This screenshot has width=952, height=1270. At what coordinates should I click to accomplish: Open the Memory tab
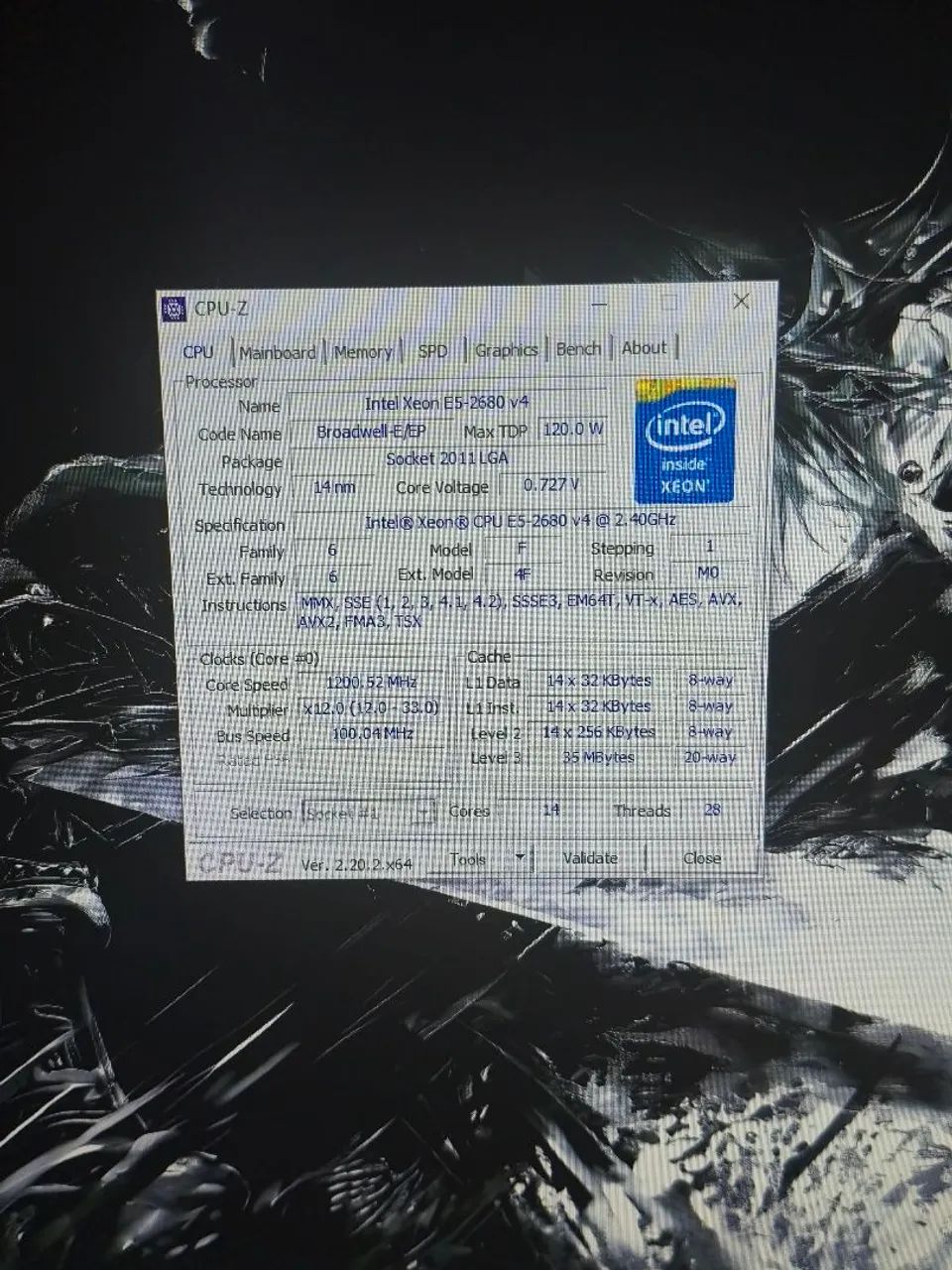click(x=363, y=351)
